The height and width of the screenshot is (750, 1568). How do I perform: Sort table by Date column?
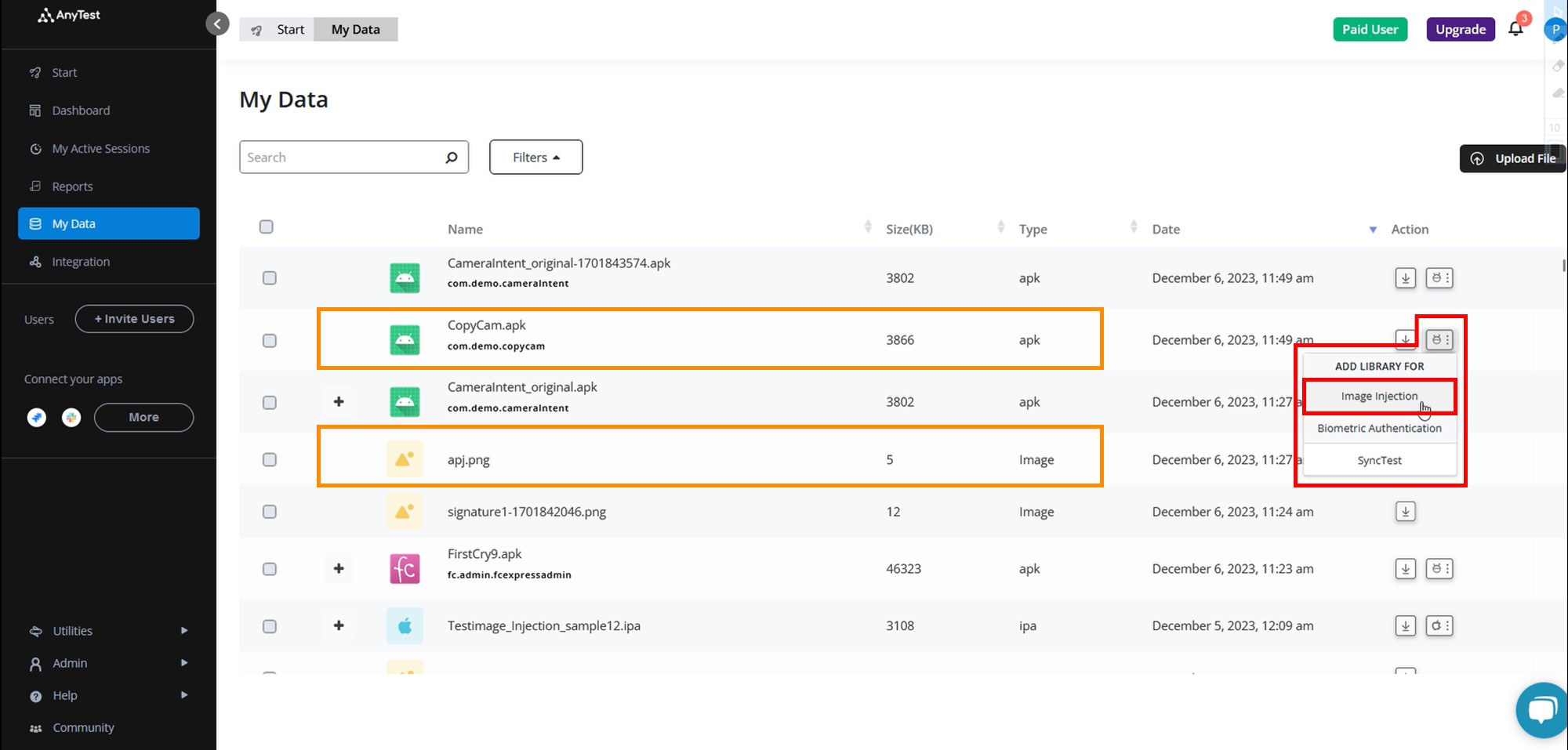point(1373,230)
